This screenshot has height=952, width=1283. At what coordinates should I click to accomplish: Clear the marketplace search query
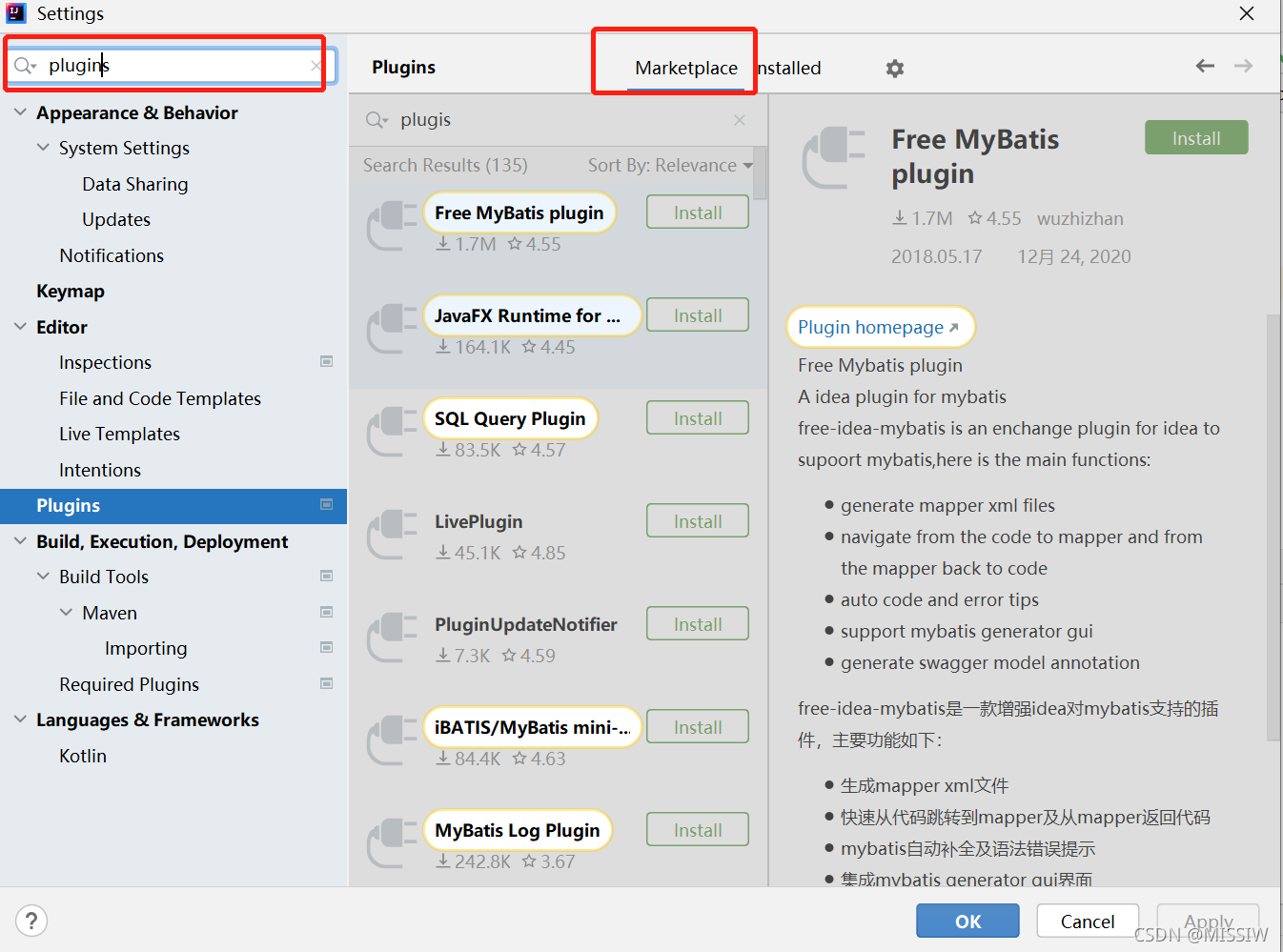coord(740,120)
